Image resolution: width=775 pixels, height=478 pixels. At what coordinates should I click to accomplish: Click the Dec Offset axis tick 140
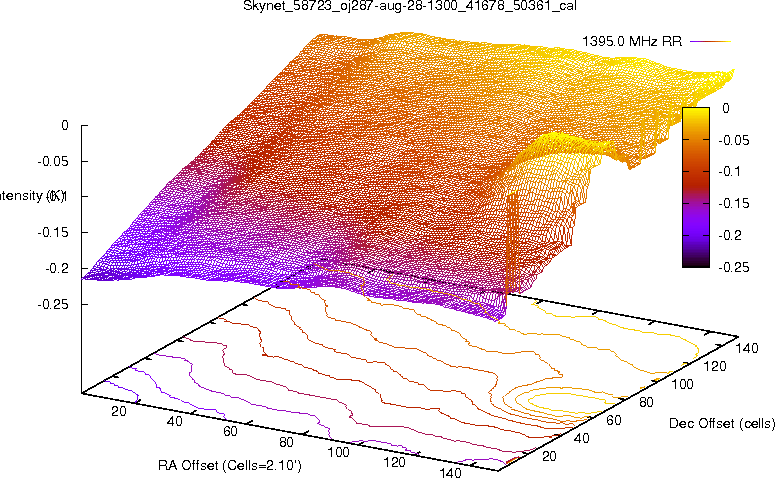pyautogui.click(x=746, y=348)
